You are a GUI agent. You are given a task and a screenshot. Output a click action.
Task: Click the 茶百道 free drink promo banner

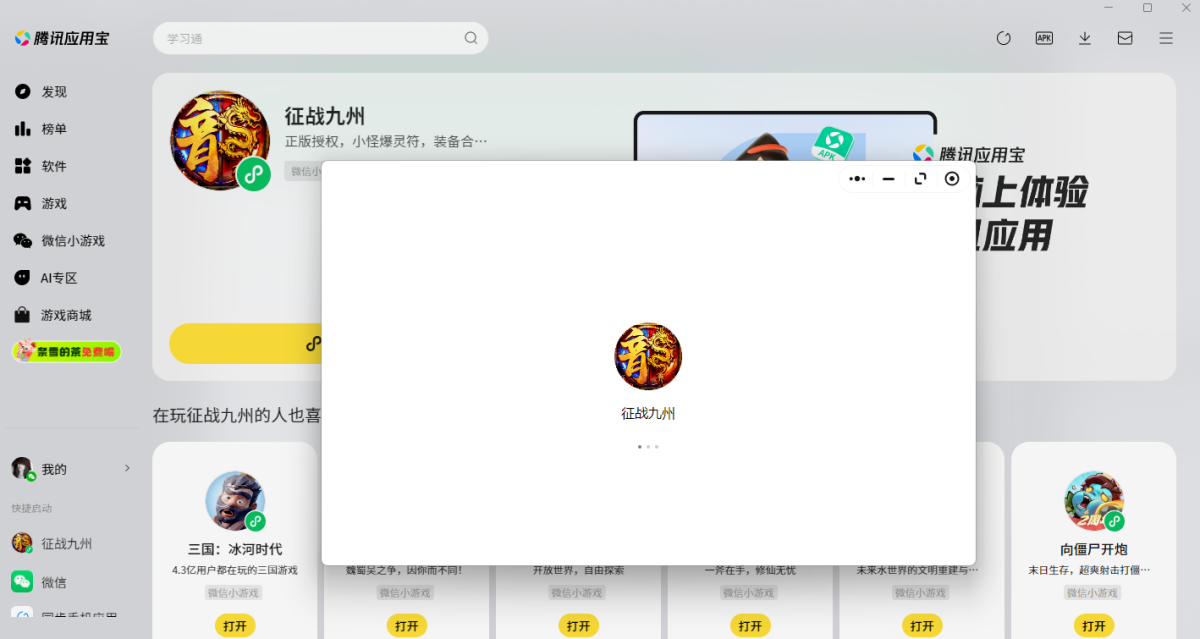pos(66,351)
